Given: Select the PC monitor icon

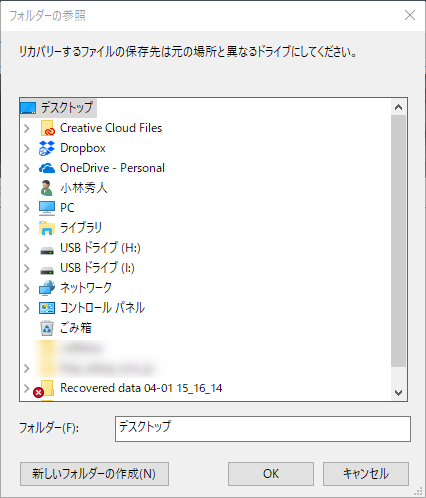Looking at the screenshot, I should [x=47, y=208].
